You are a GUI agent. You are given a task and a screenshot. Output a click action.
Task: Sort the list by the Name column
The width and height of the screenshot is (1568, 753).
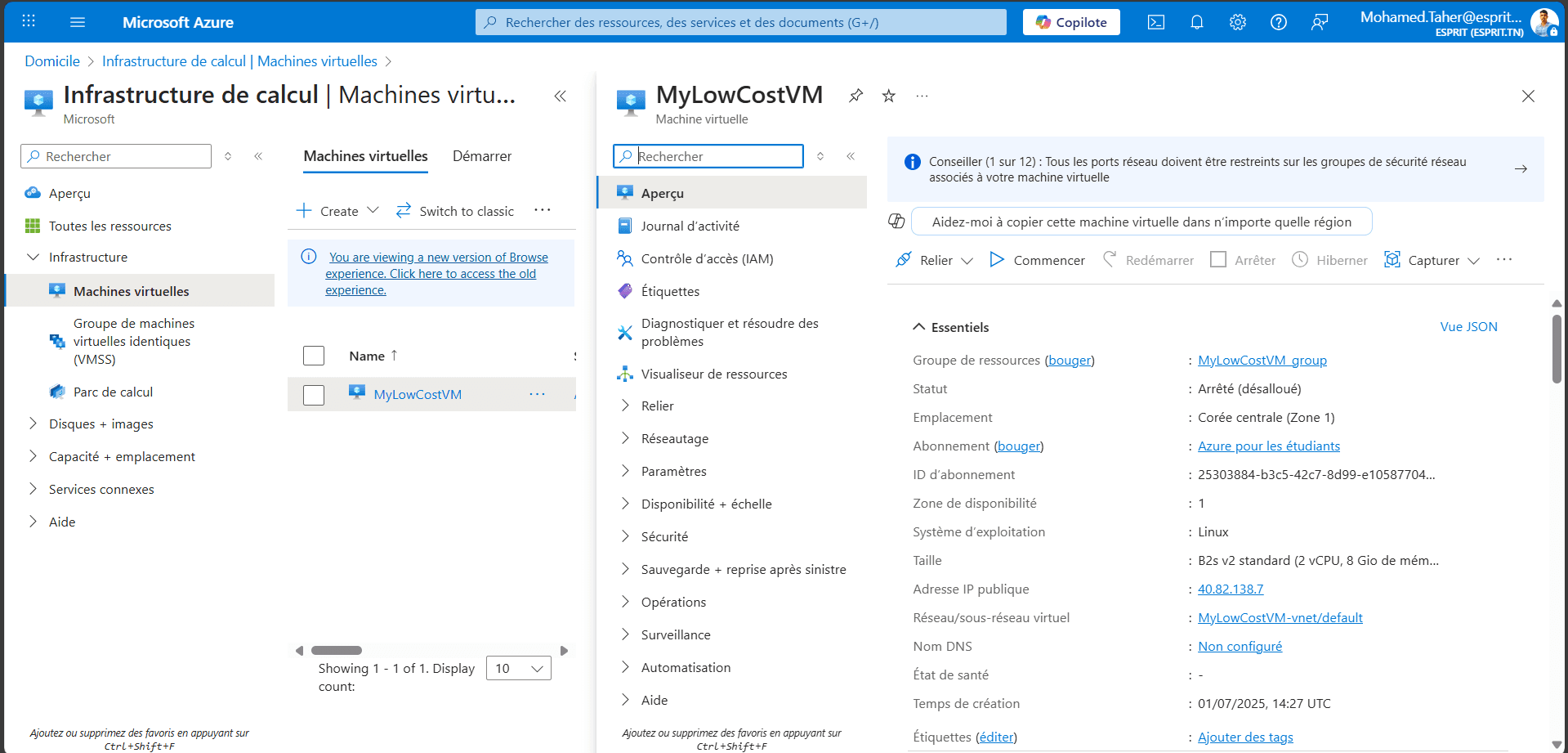coord(373,356)
